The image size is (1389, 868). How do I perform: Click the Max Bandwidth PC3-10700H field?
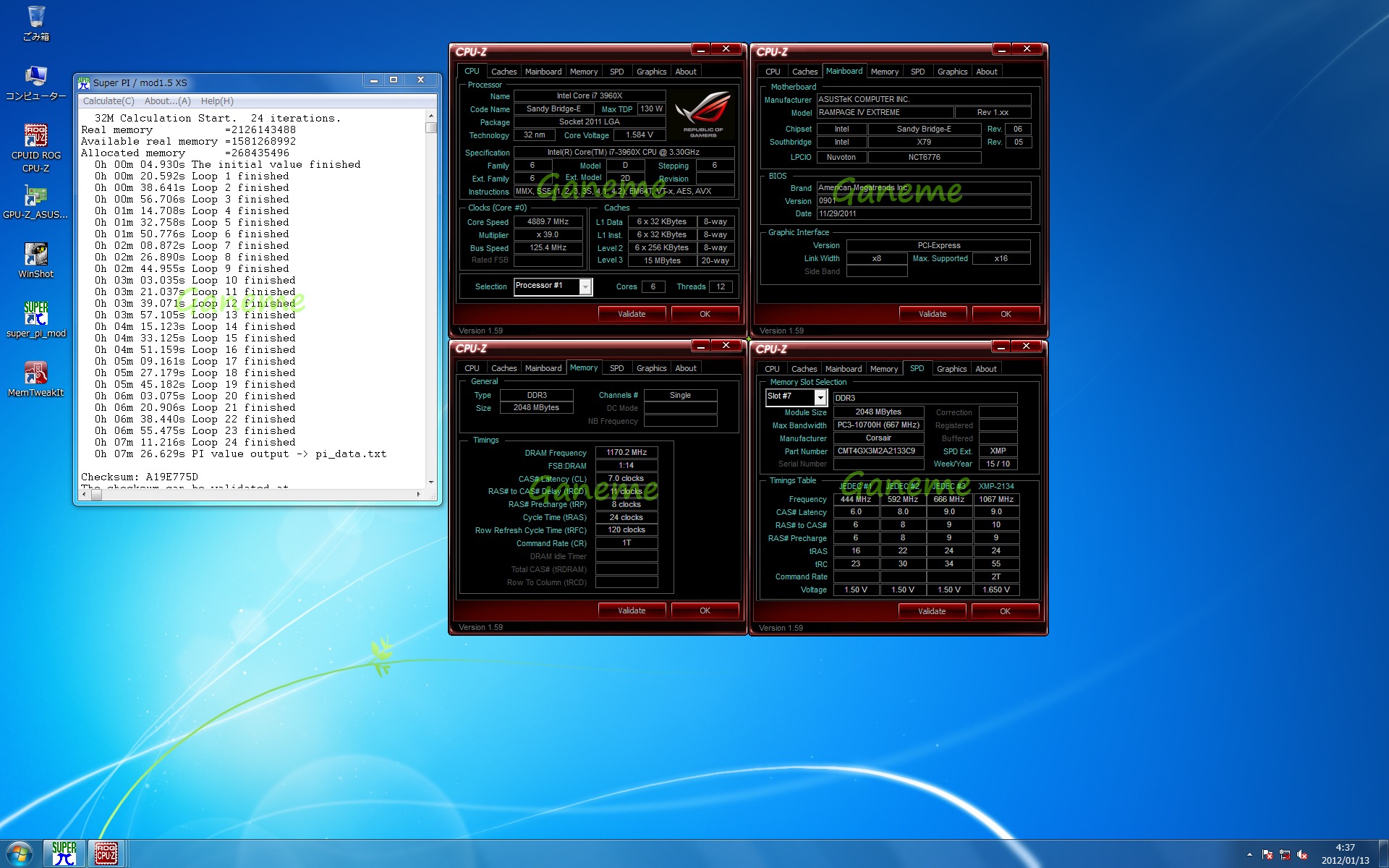(878, 425)
